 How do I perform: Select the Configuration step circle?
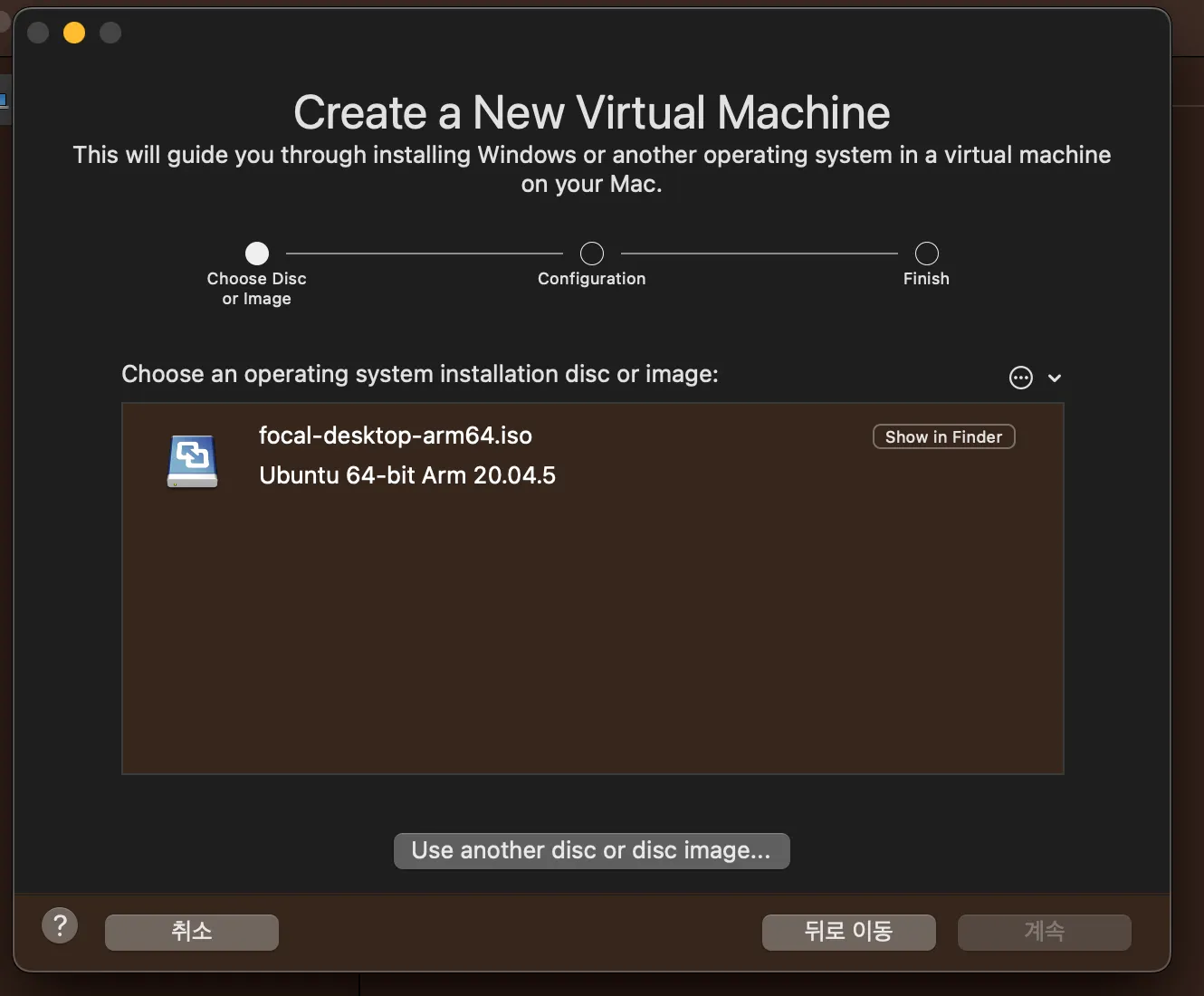pos(592,254)
